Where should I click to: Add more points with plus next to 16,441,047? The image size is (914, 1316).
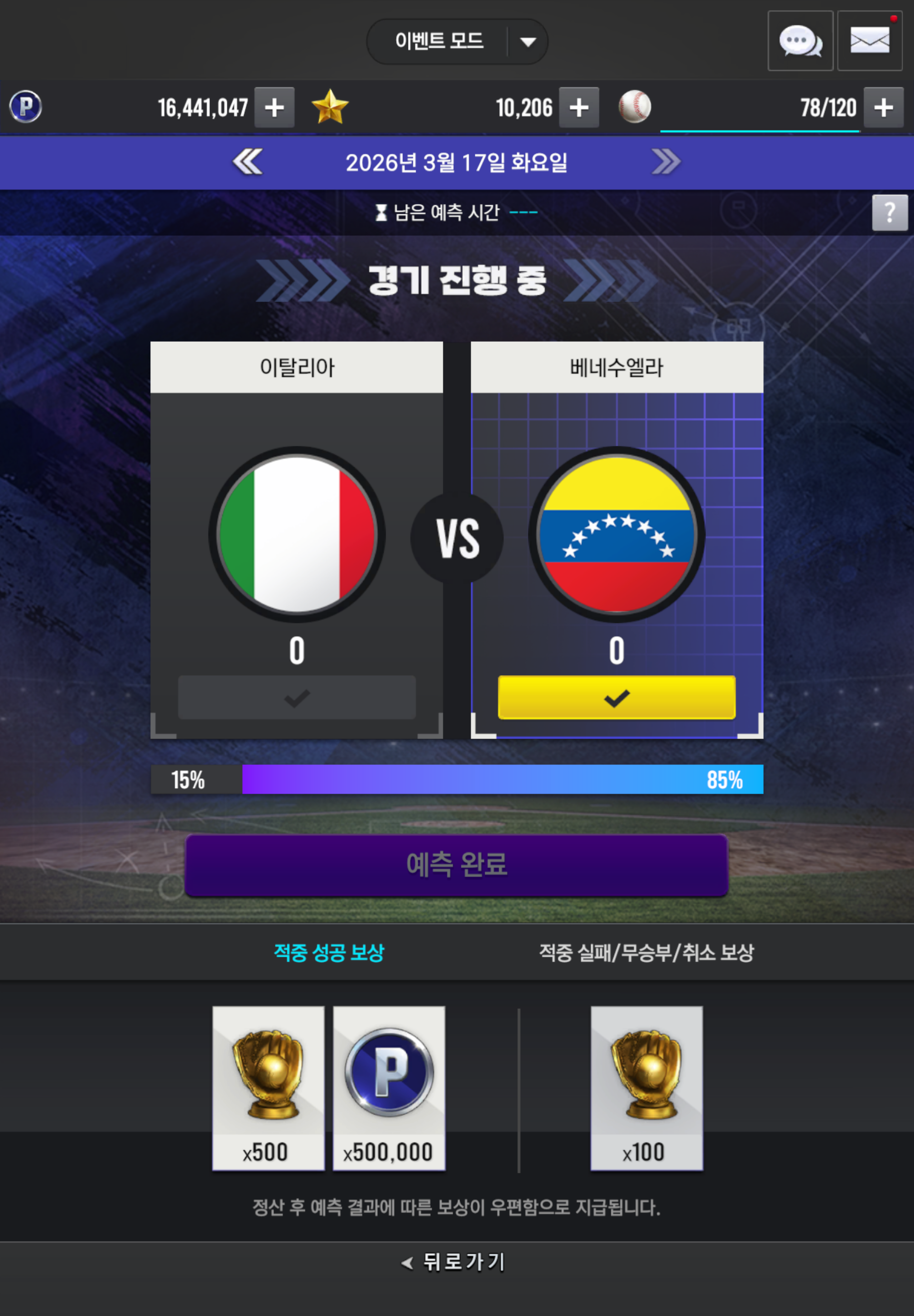274,107
